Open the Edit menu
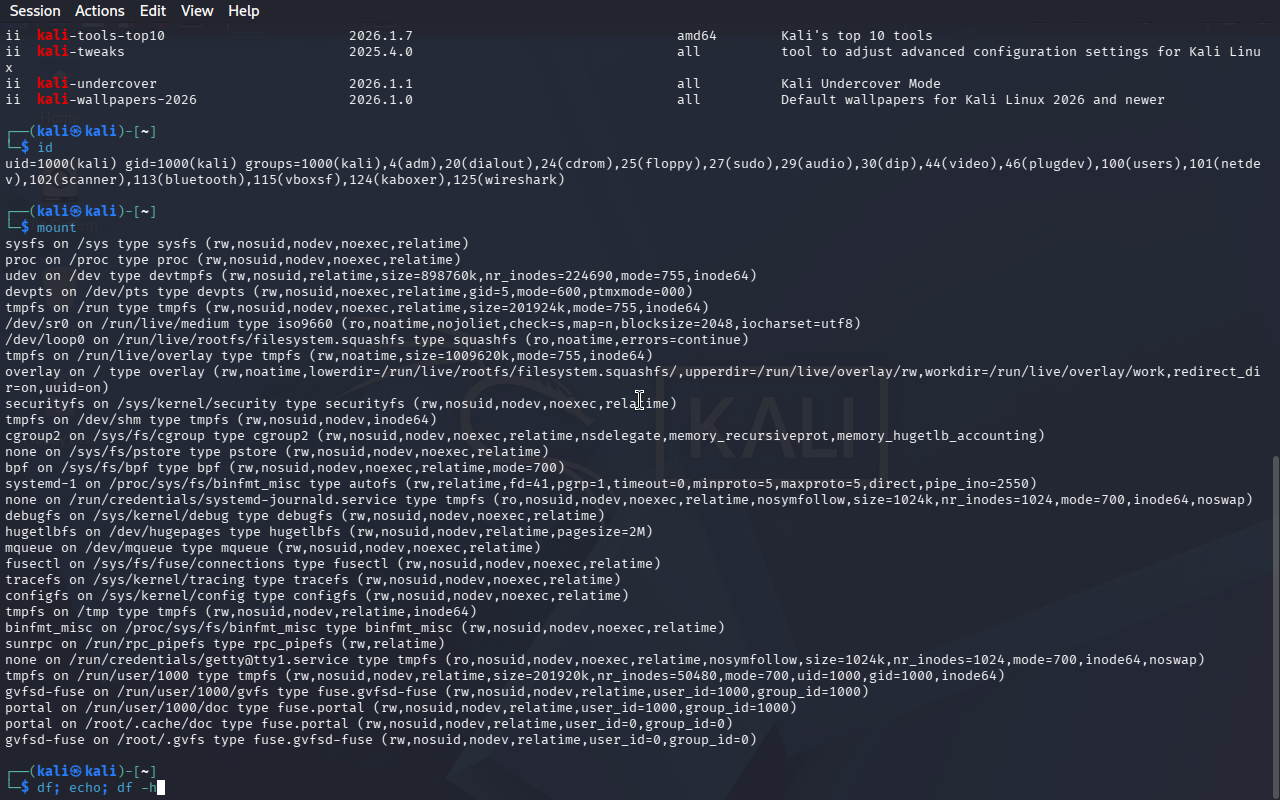1280x800 pixels. pyautogui.click(x=153, y=11)
